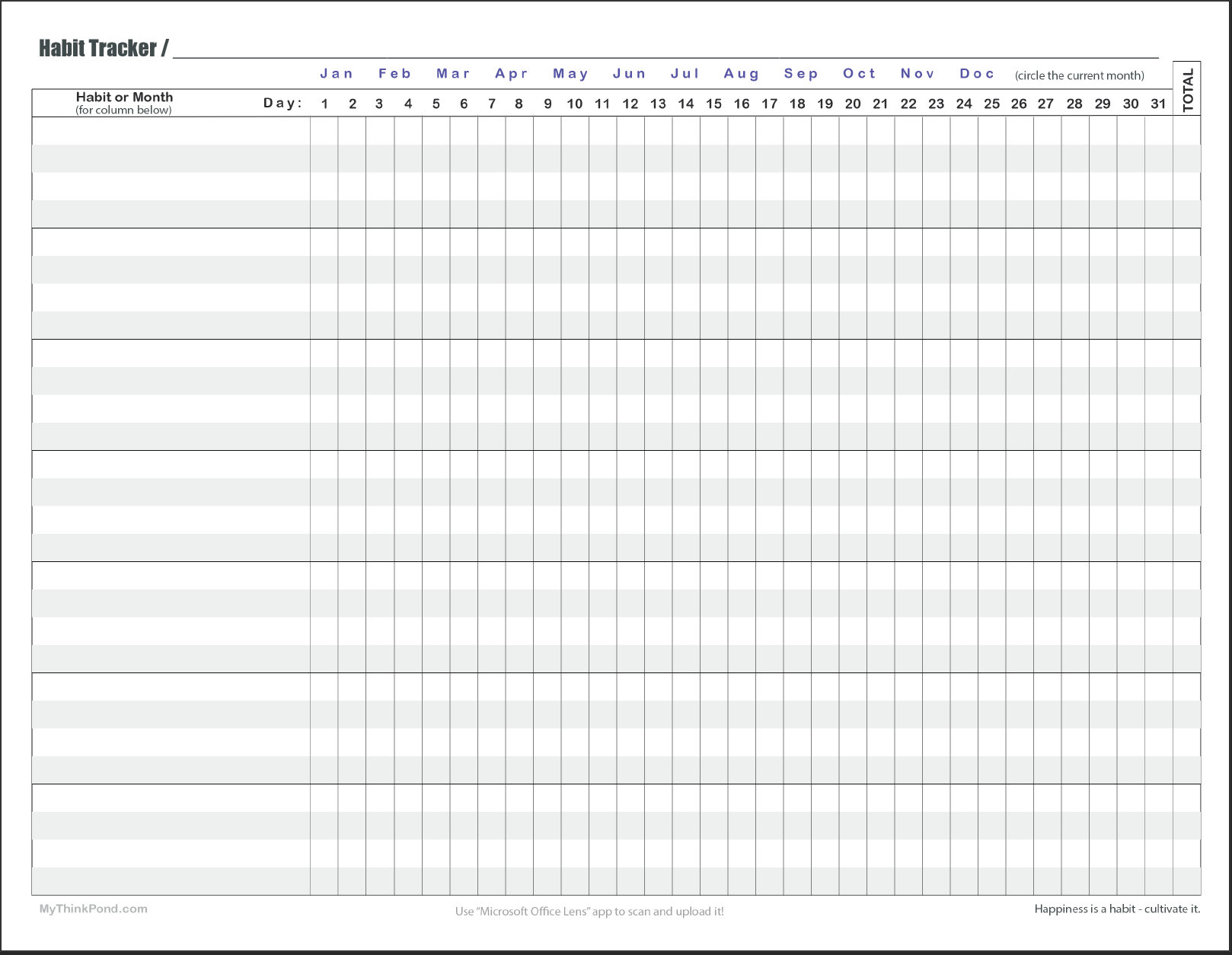Click day number 11 header
The height and width of the screenshot is (955, 1232).
point(602,104)
